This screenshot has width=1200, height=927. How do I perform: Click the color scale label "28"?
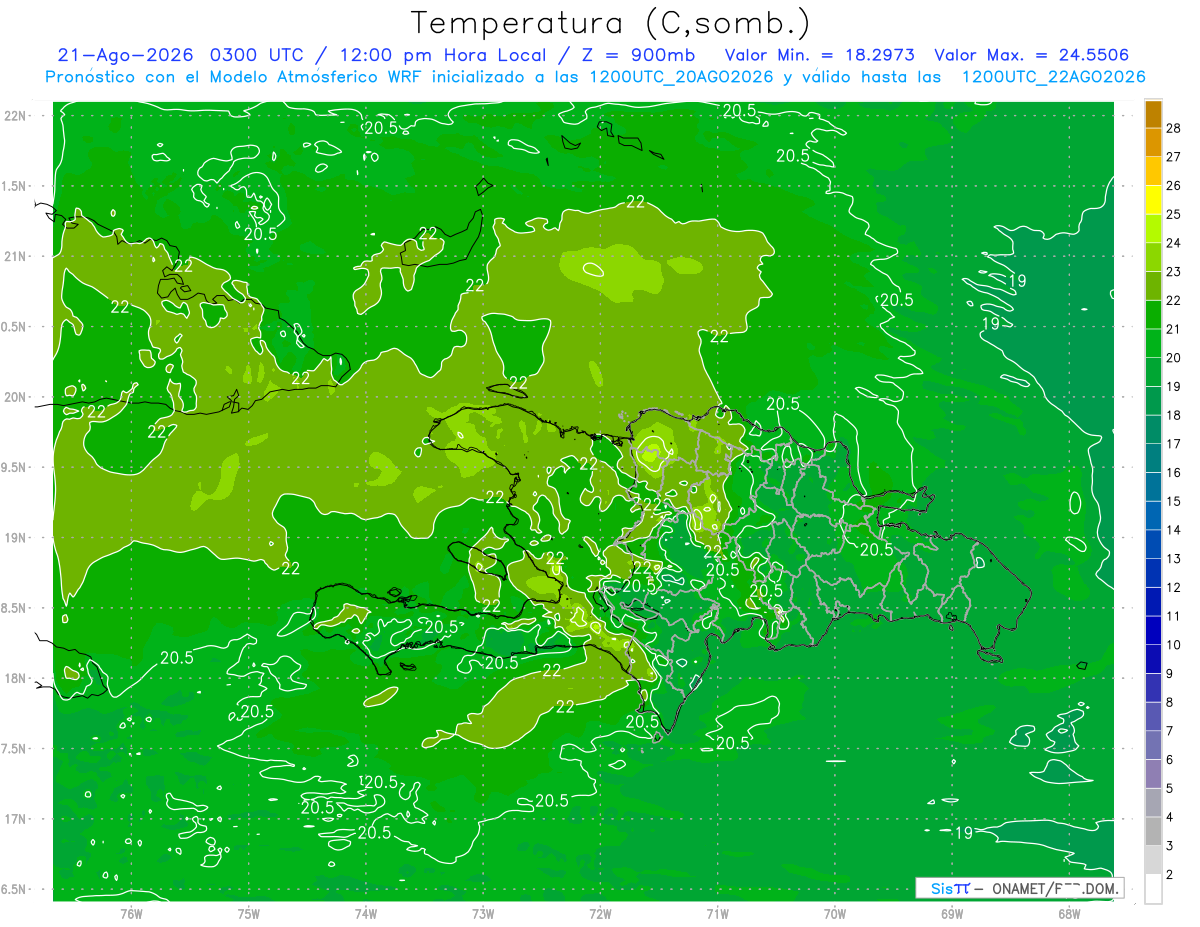(1173, 128)
